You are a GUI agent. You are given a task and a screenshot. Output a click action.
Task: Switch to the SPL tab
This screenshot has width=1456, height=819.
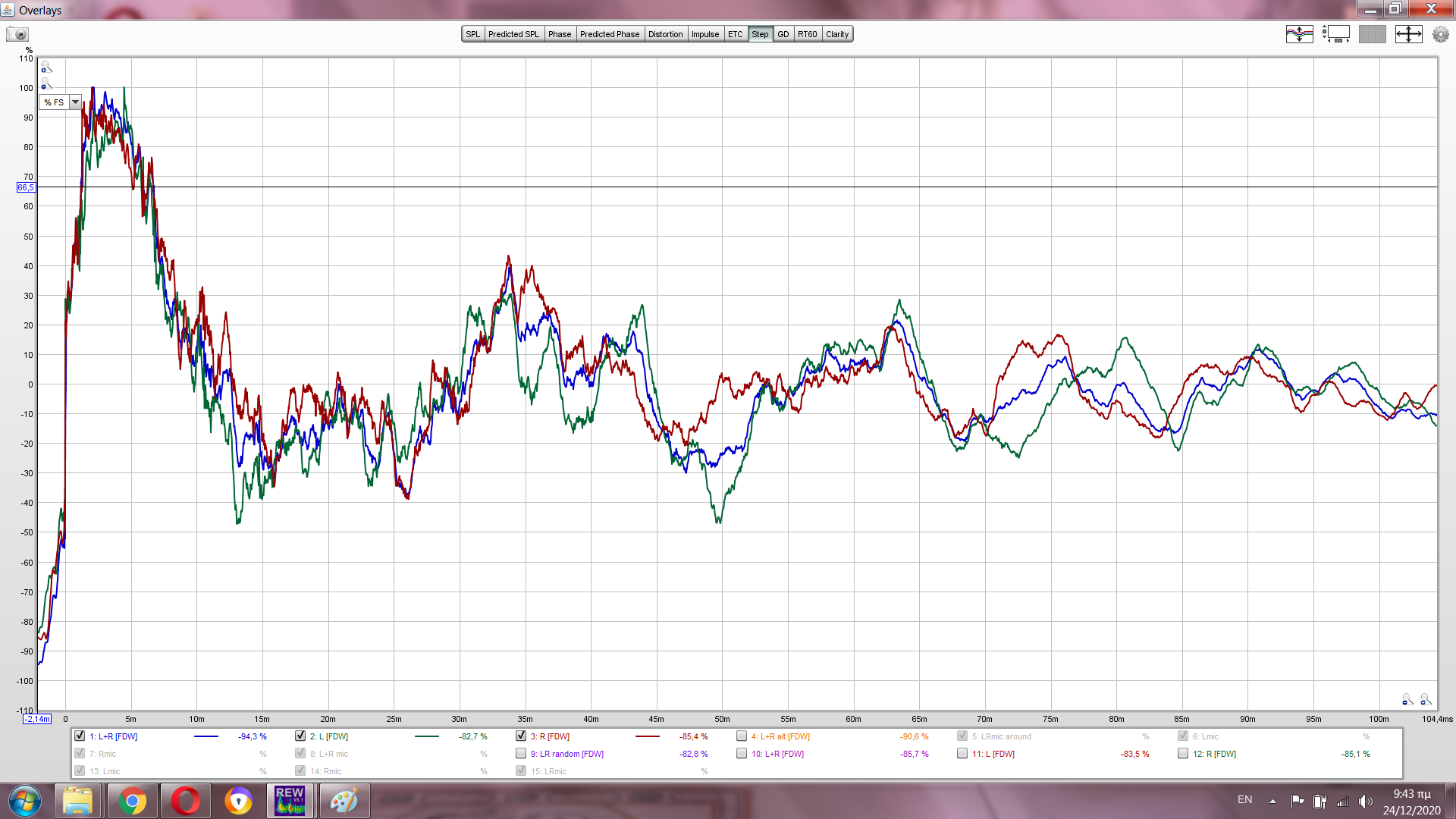point(472,34)
